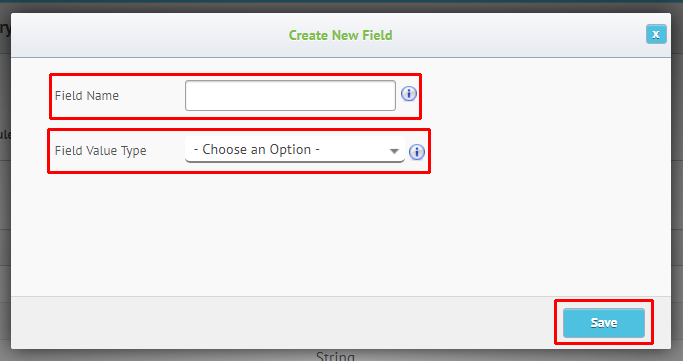The width and height of the screenshot is (683, 361).
Task: Click the dimmed page overlay left of the dialog
Action: click(5, 196)
